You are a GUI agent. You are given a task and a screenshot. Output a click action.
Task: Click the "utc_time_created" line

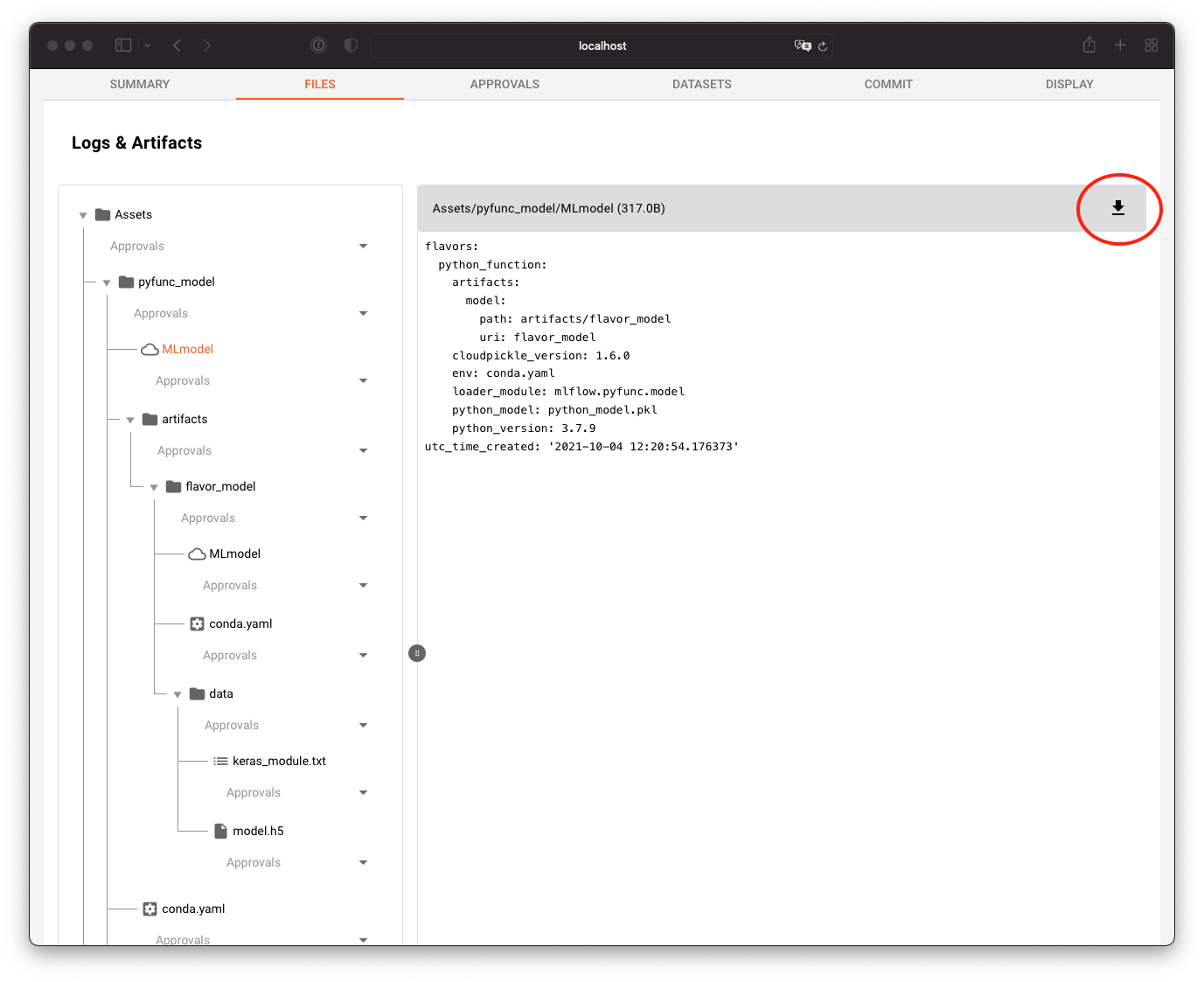[581, 447]
